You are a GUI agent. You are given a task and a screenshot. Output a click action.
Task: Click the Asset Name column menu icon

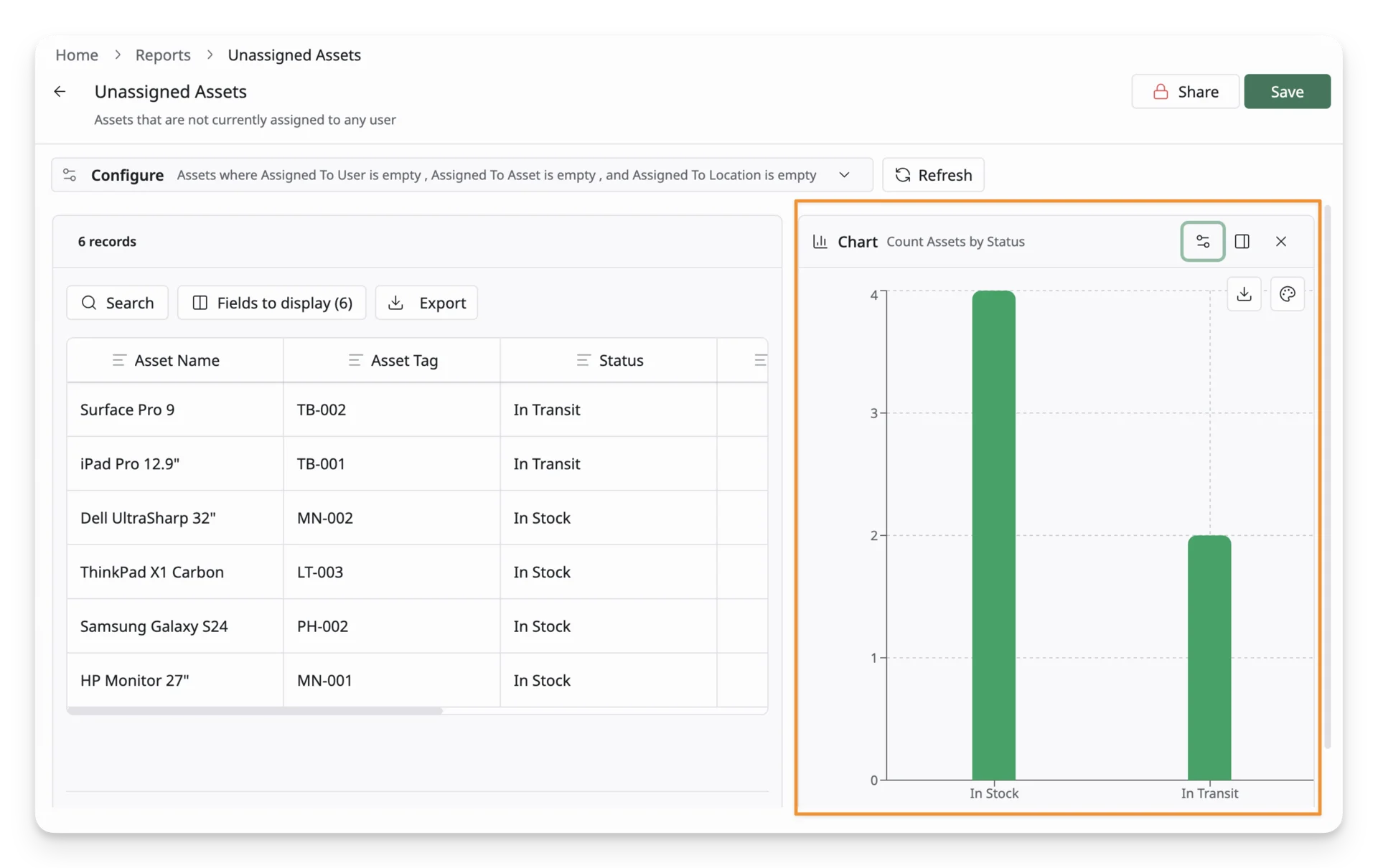[x=119, y=360]
